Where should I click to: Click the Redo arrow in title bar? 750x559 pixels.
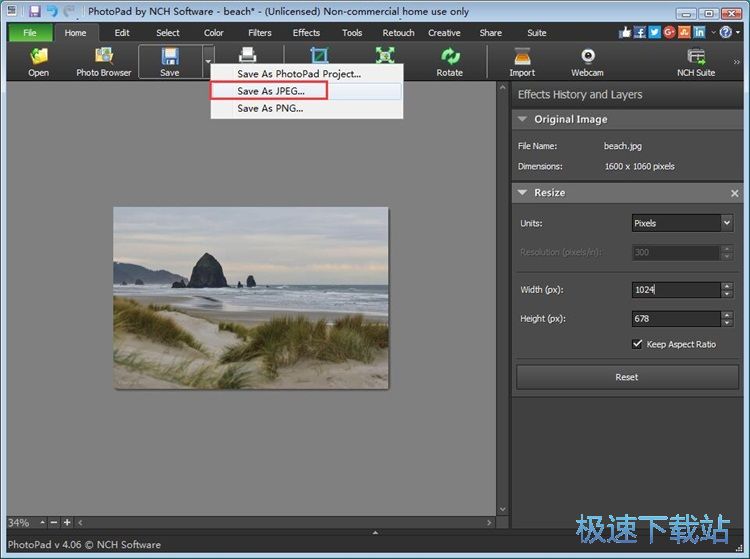coord(69,11)
